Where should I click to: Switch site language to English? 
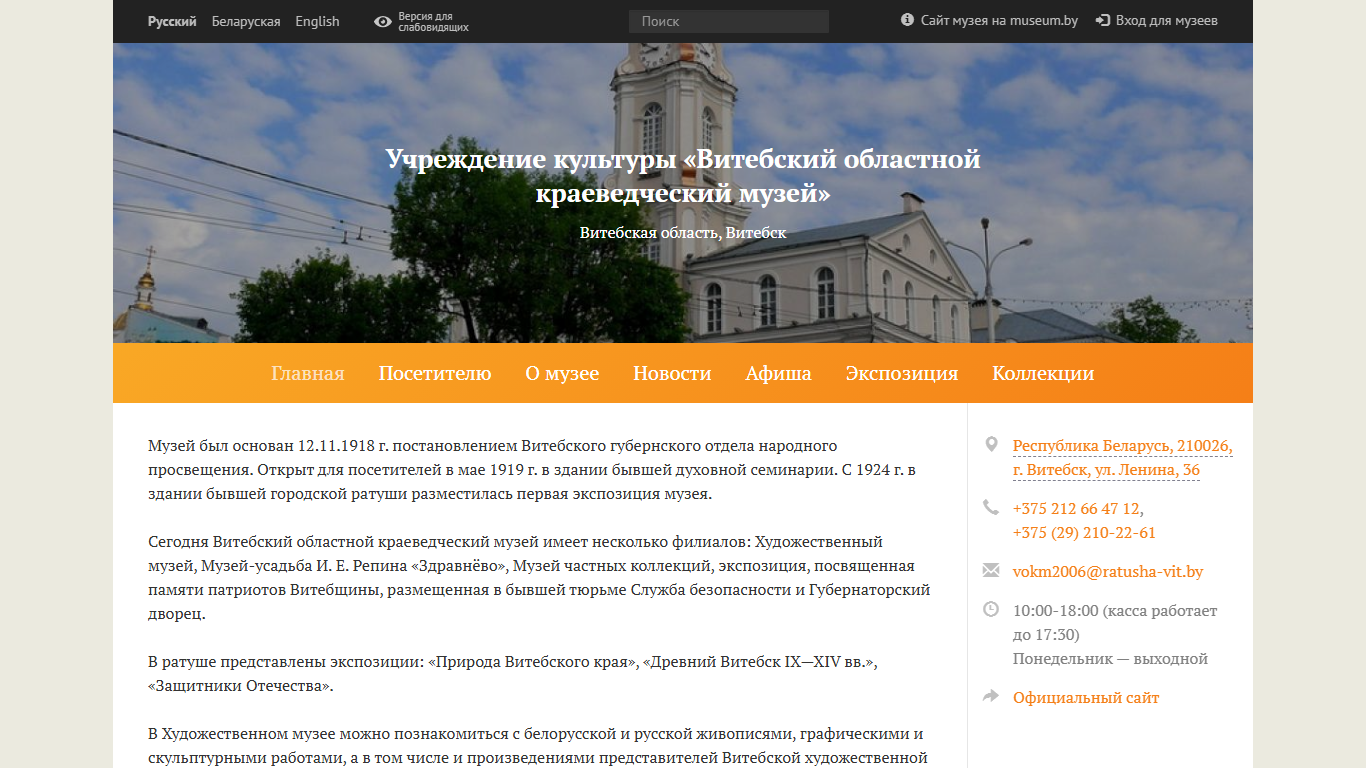[x=317, y=21]
